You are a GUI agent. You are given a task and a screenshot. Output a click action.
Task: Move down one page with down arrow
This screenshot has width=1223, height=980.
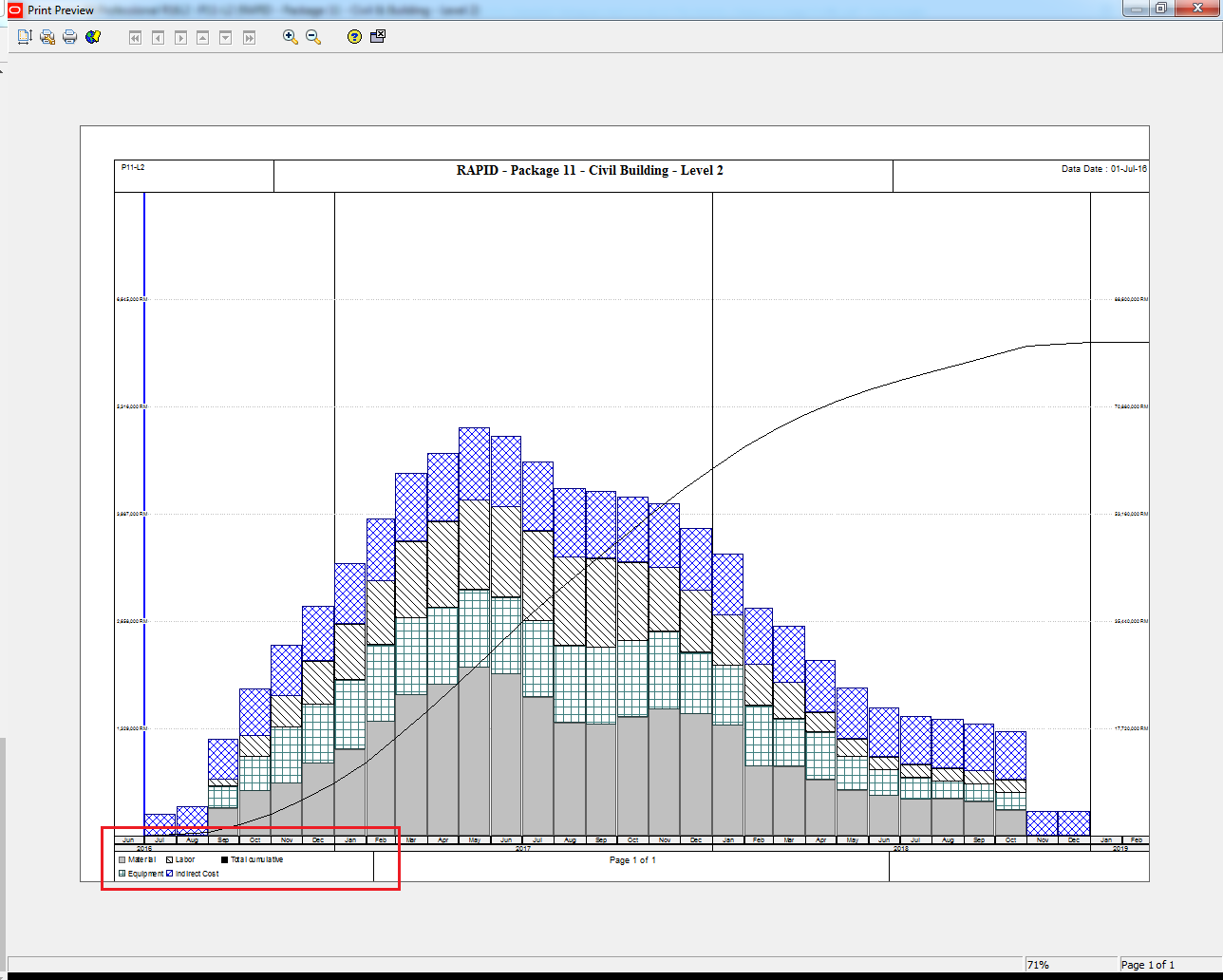tap(226, 38)
